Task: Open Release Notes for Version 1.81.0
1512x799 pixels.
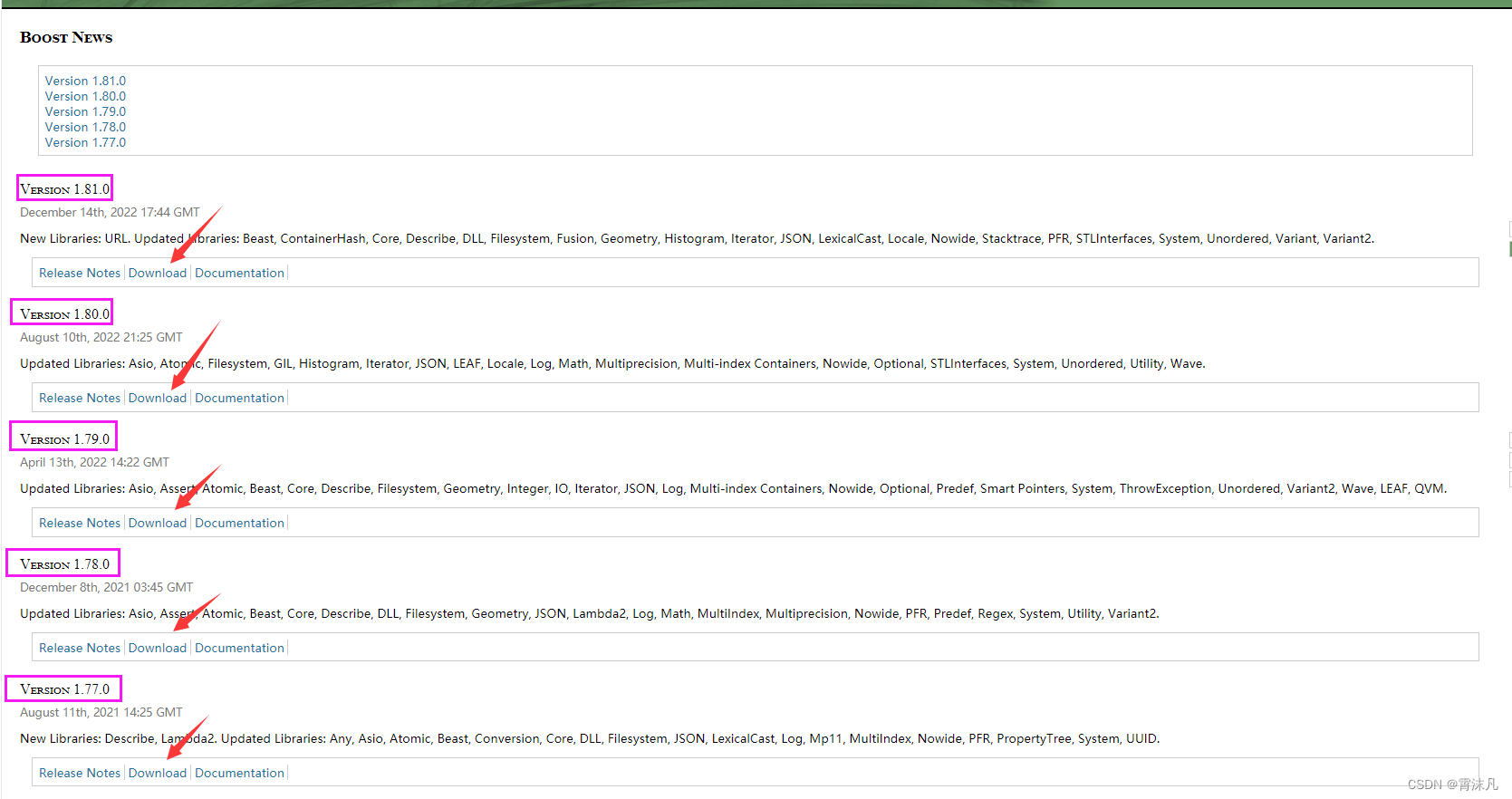Action: [x=80, y=273]
